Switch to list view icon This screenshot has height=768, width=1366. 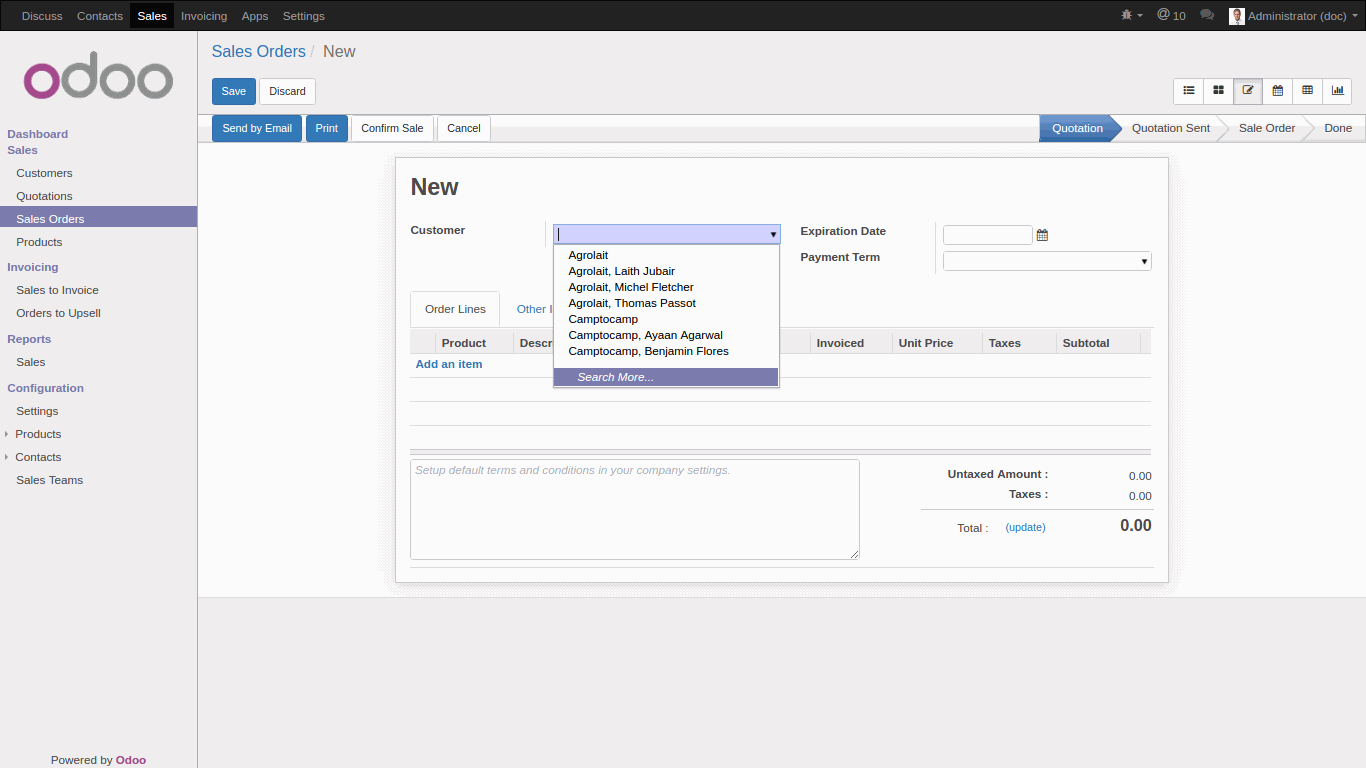click(x=1189, y=91)
